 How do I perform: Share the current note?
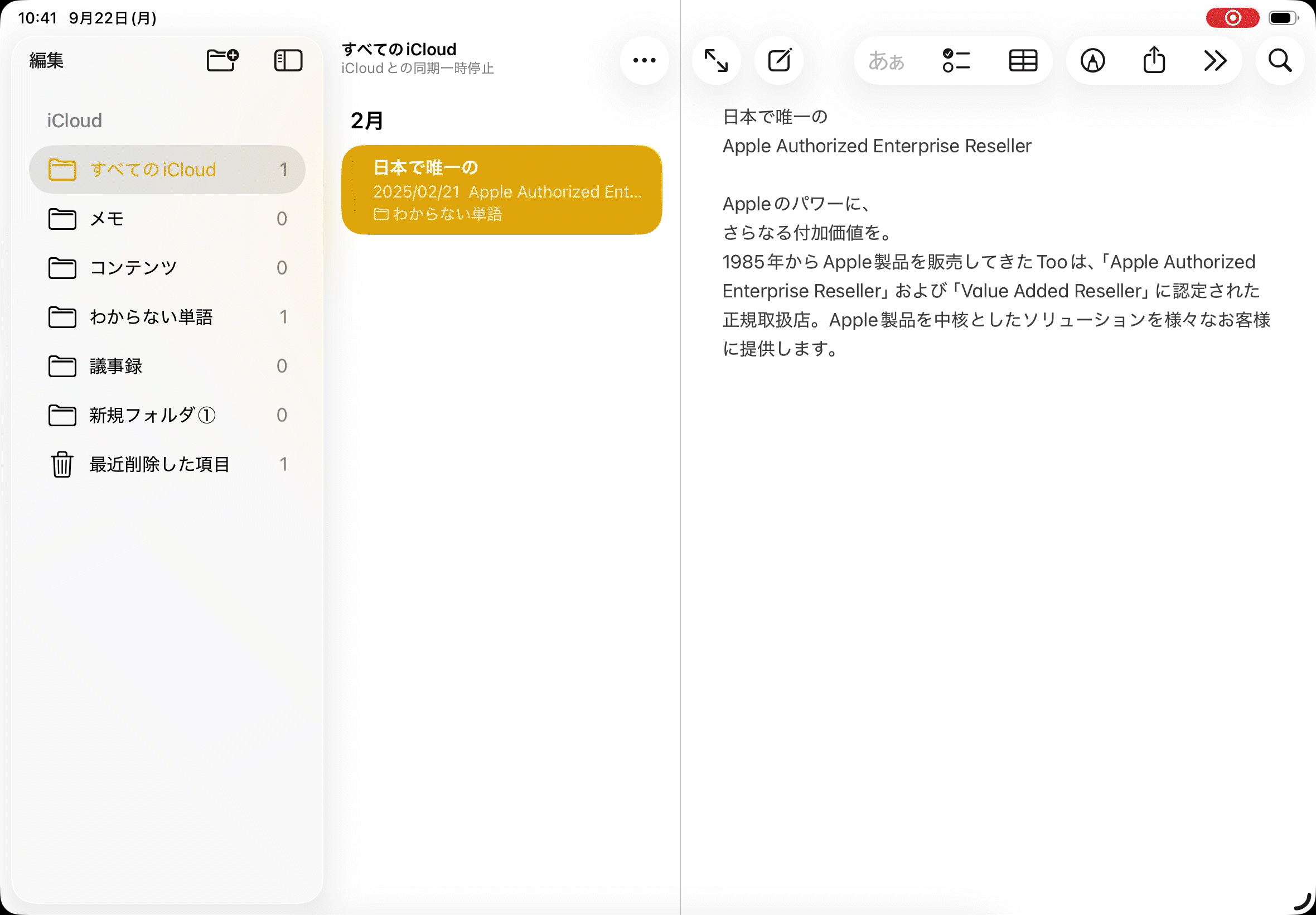(1154, 60)
